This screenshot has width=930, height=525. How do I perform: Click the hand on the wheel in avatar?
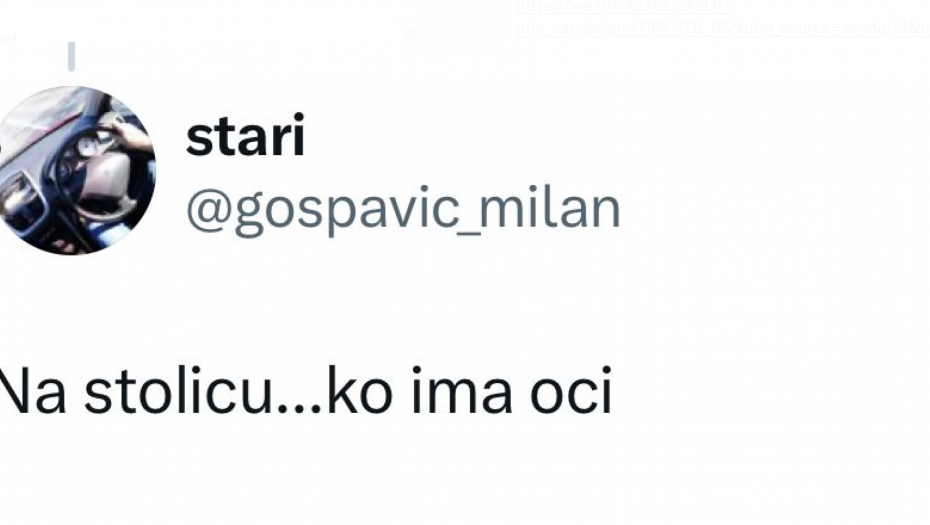pyautogui.click(x=123, y=132)
